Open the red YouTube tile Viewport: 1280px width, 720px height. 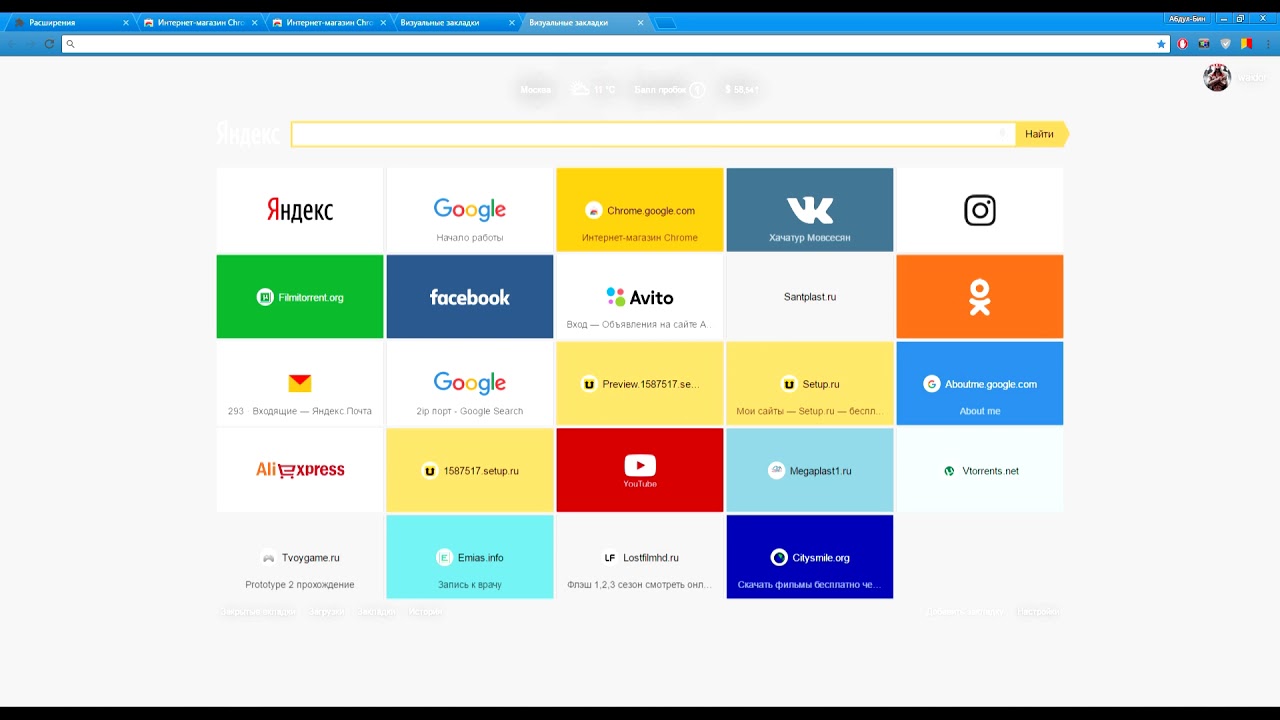pyautogui.click(x=640, y=470)
